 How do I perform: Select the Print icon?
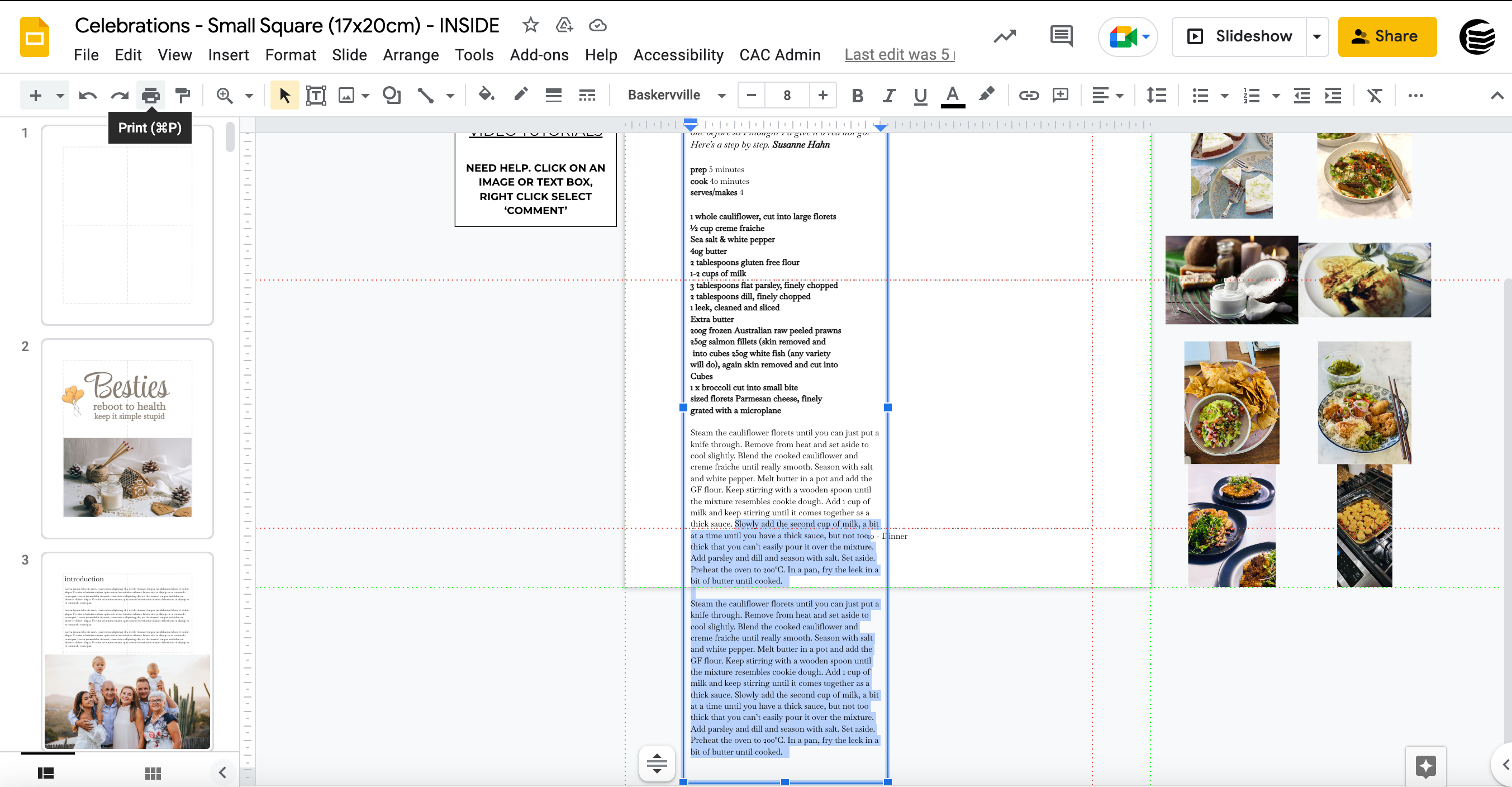[x=151, y=94]
